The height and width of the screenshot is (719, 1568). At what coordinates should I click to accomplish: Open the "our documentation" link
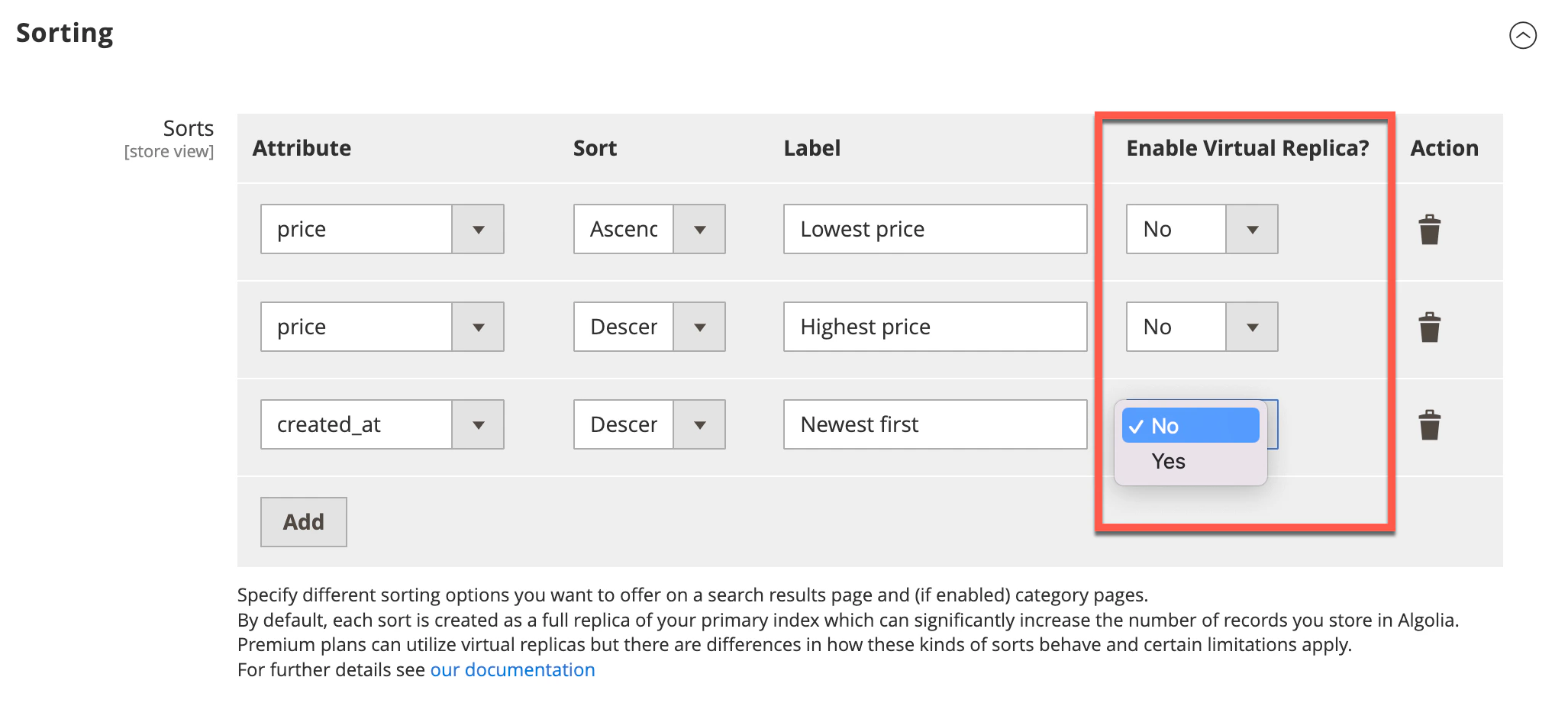[x=512, y=669]
